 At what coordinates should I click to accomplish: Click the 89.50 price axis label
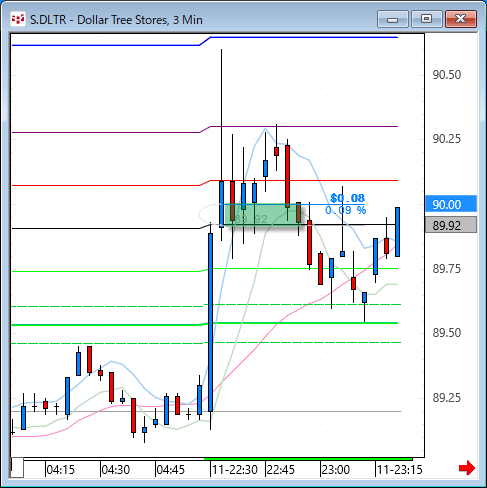[447, 333]
